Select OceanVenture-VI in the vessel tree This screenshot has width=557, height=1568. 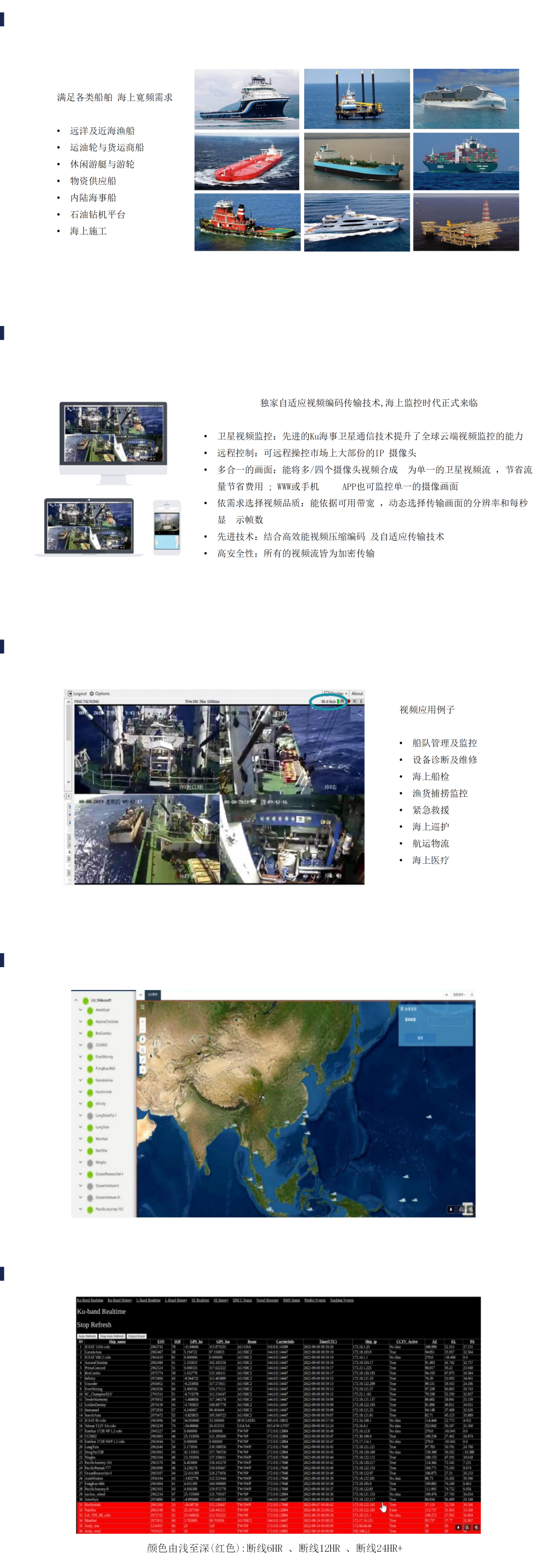click(x=108, y=1198)
